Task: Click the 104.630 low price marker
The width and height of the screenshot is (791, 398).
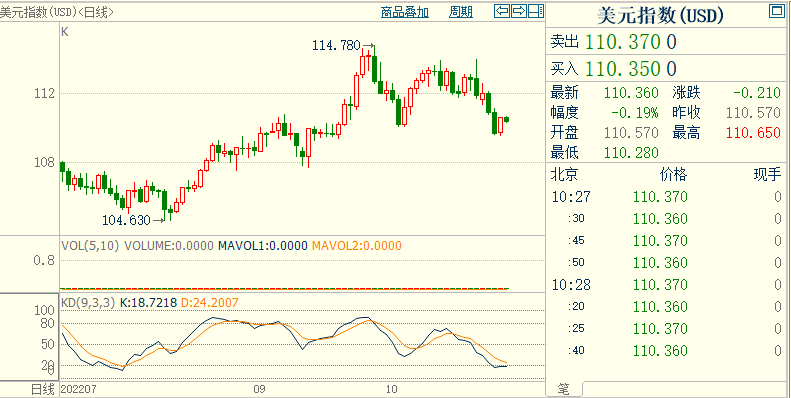Action: (x=126, y=220)
